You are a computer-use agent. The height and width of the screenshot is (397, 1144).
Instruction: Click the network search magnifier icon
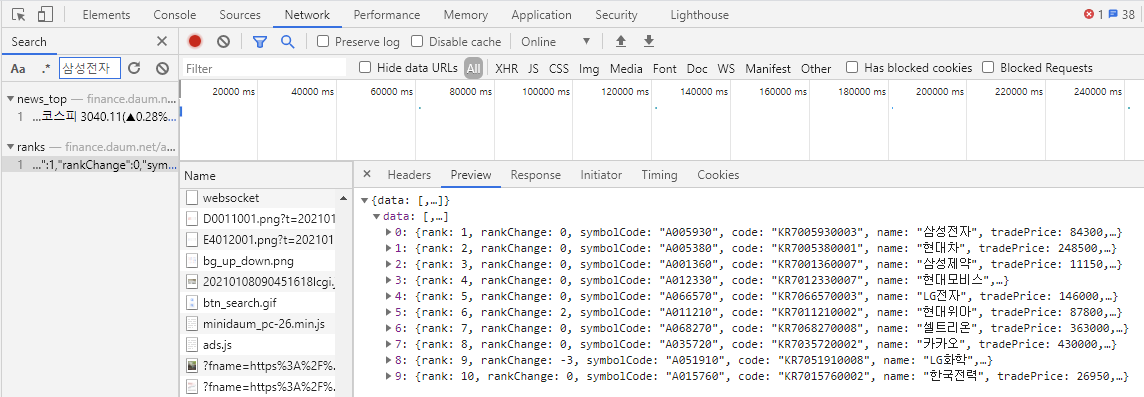(x=287, y=42)
